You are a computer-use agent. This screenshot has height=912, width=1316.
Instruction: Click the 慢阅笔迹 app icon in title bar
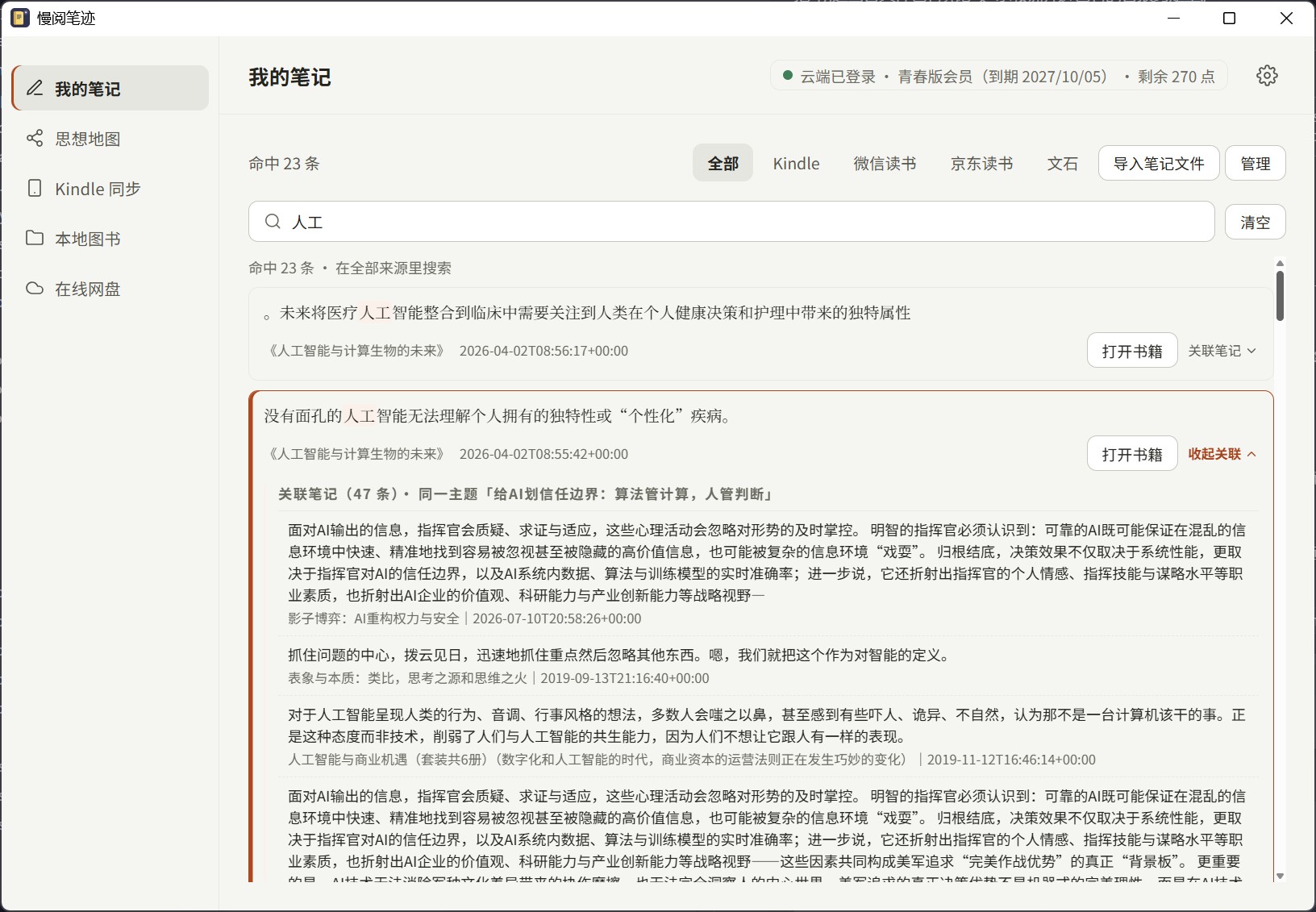[x=20, y=18]
